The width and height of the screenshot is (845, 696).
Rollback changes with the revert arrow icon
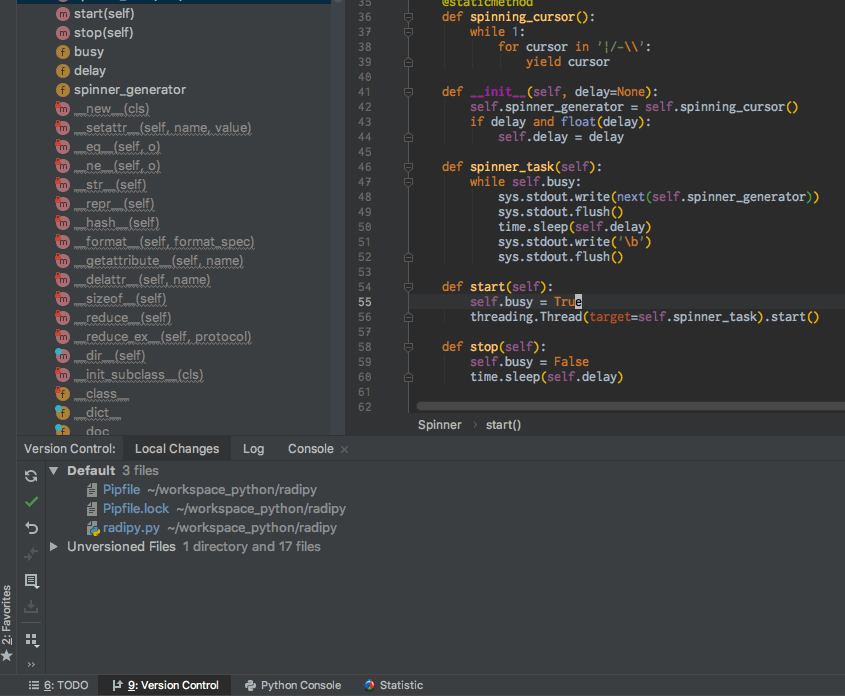[30, 528]
